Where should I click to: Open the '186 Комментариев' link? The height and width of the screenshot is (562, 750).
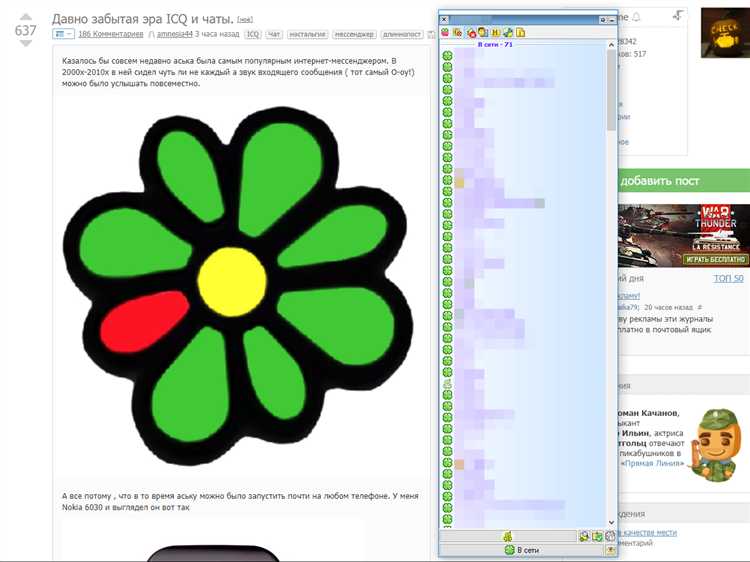pyautogui.click(x=110, y=34)
